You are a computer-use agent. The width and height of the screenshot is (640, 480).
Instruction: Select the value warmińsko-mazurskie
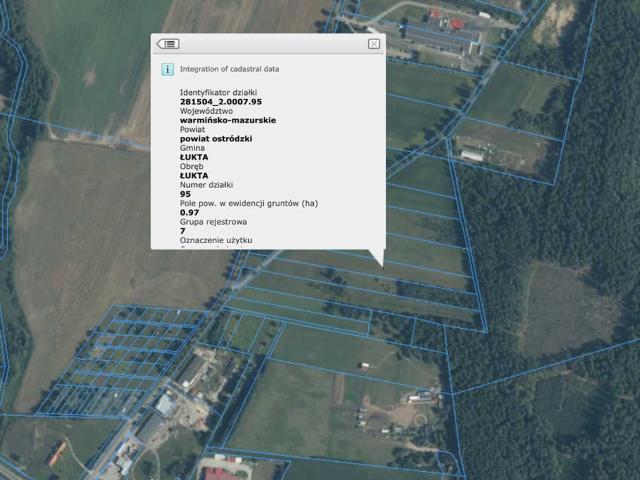tap(228, 120)
